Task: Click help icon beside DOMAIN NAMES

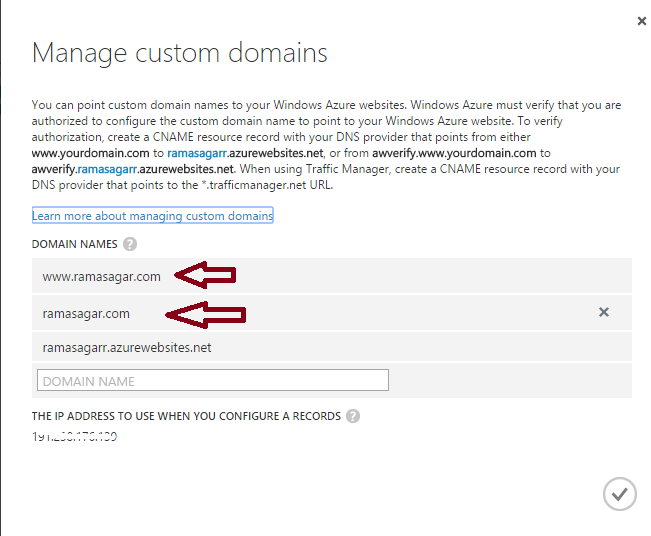Action: click(x=130, y=244)
